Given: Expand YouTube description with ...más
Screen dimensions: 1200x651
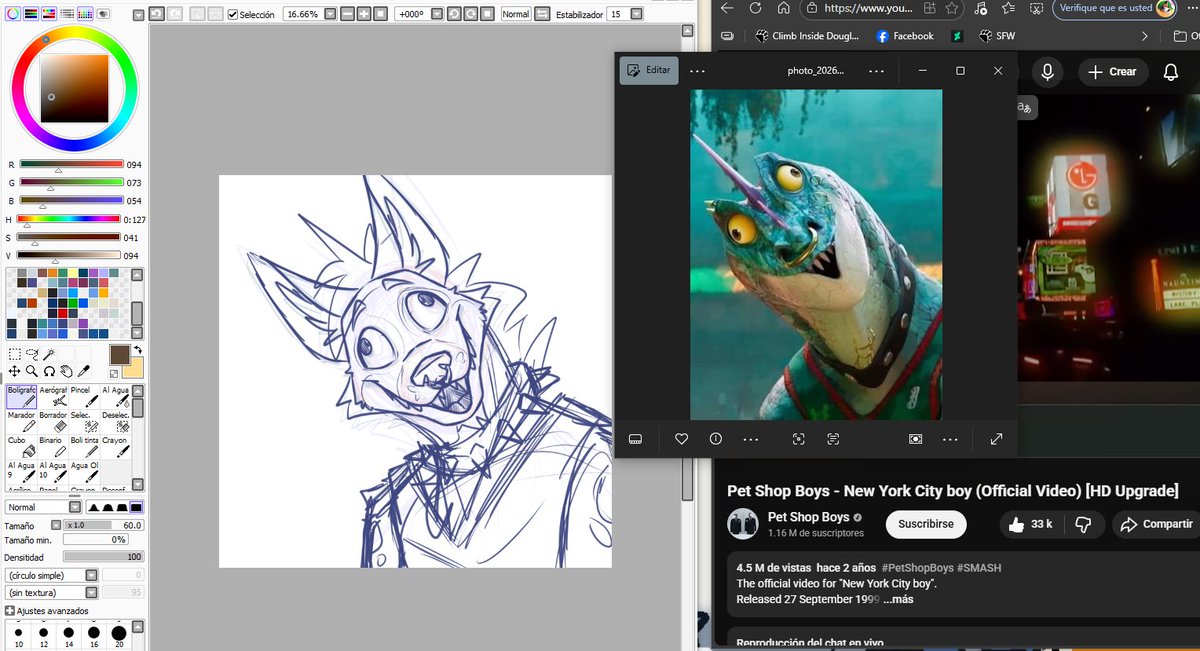Looking at the screenshot, I should (898, 599).
